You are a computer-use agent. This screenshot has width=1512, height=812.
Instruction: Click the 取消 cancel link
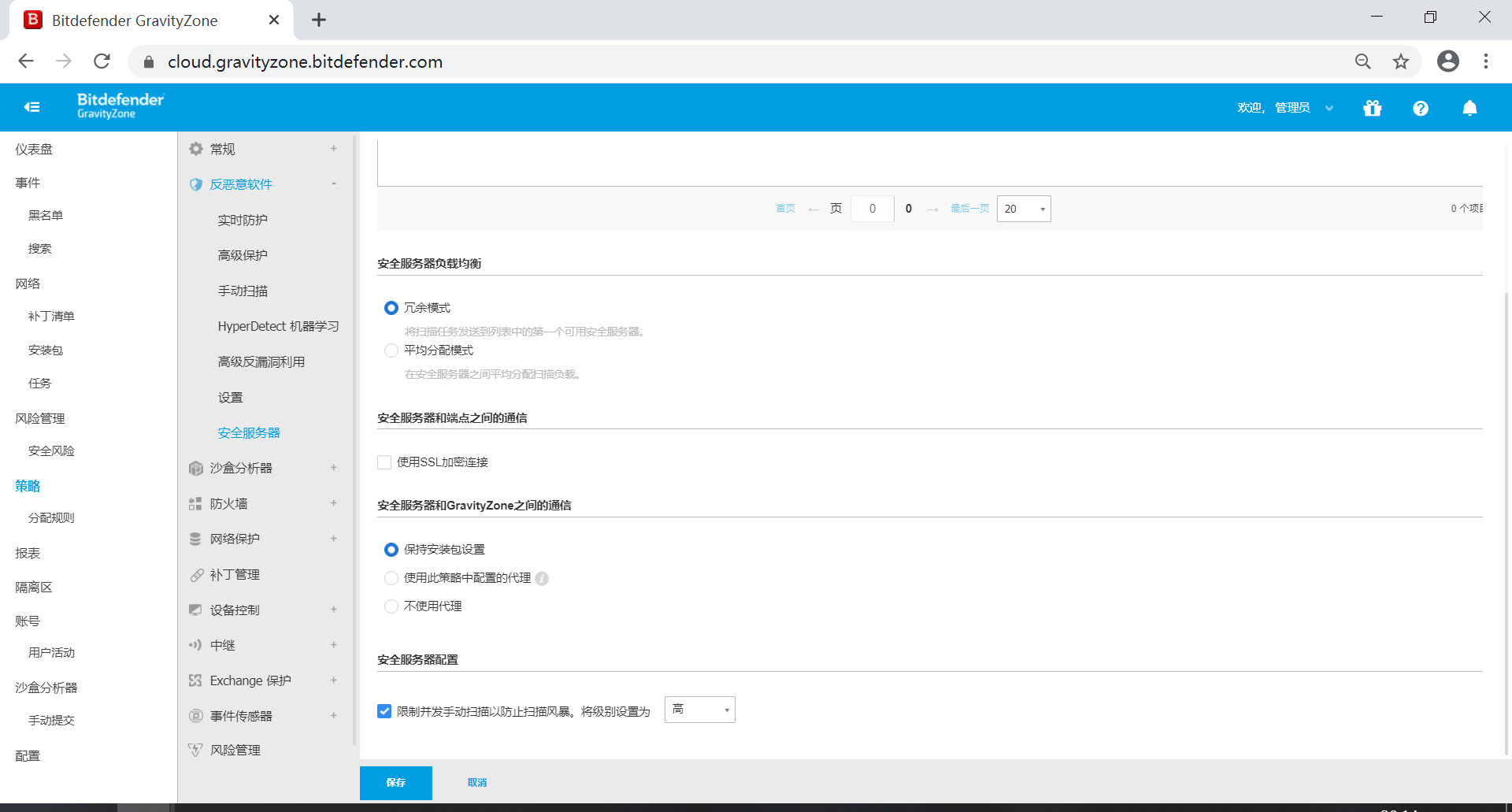coord(477,783)
